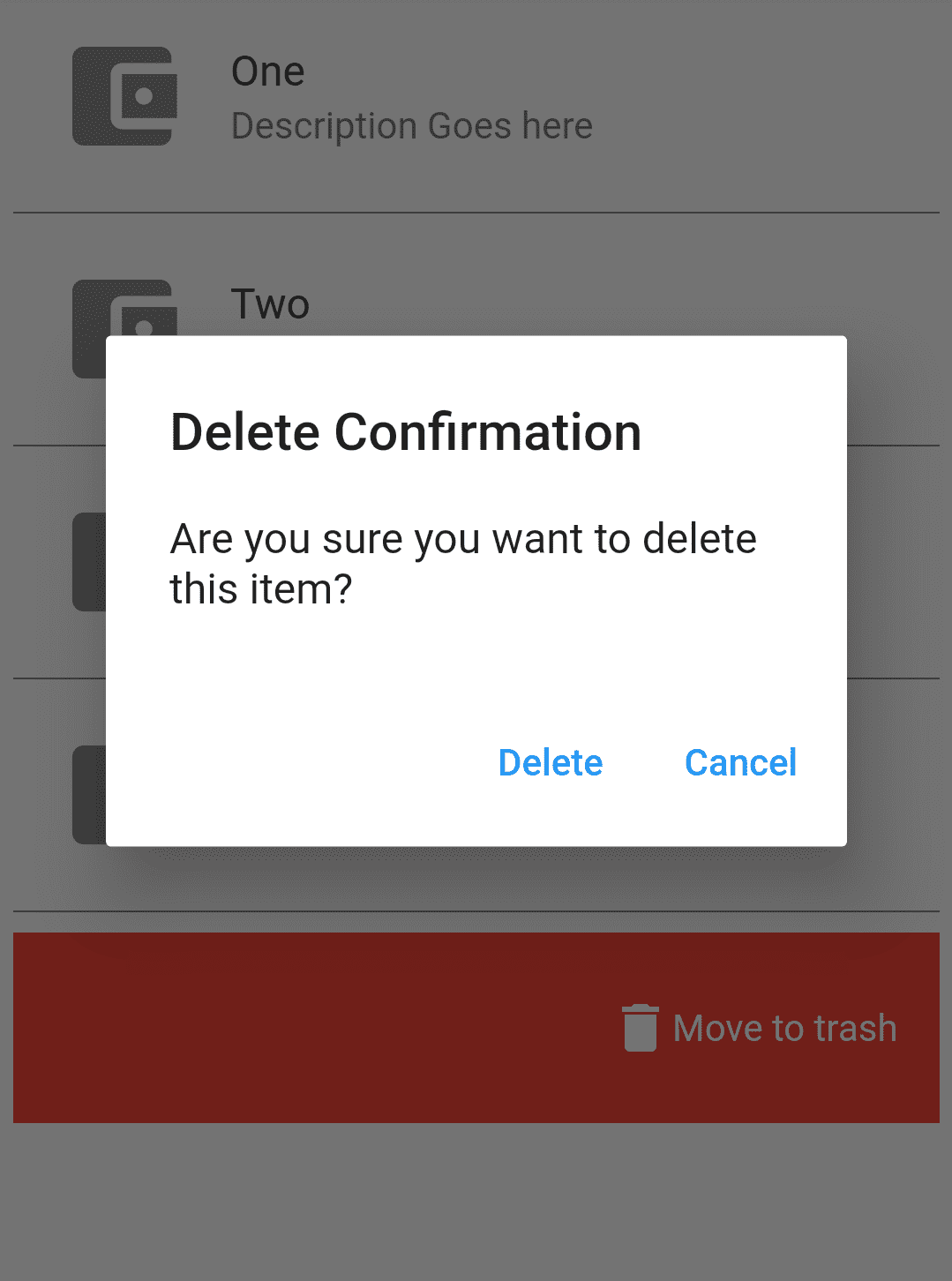Click the third list row right of the dialog
This screenshot has height=1281, width=952.
point(893,562)
